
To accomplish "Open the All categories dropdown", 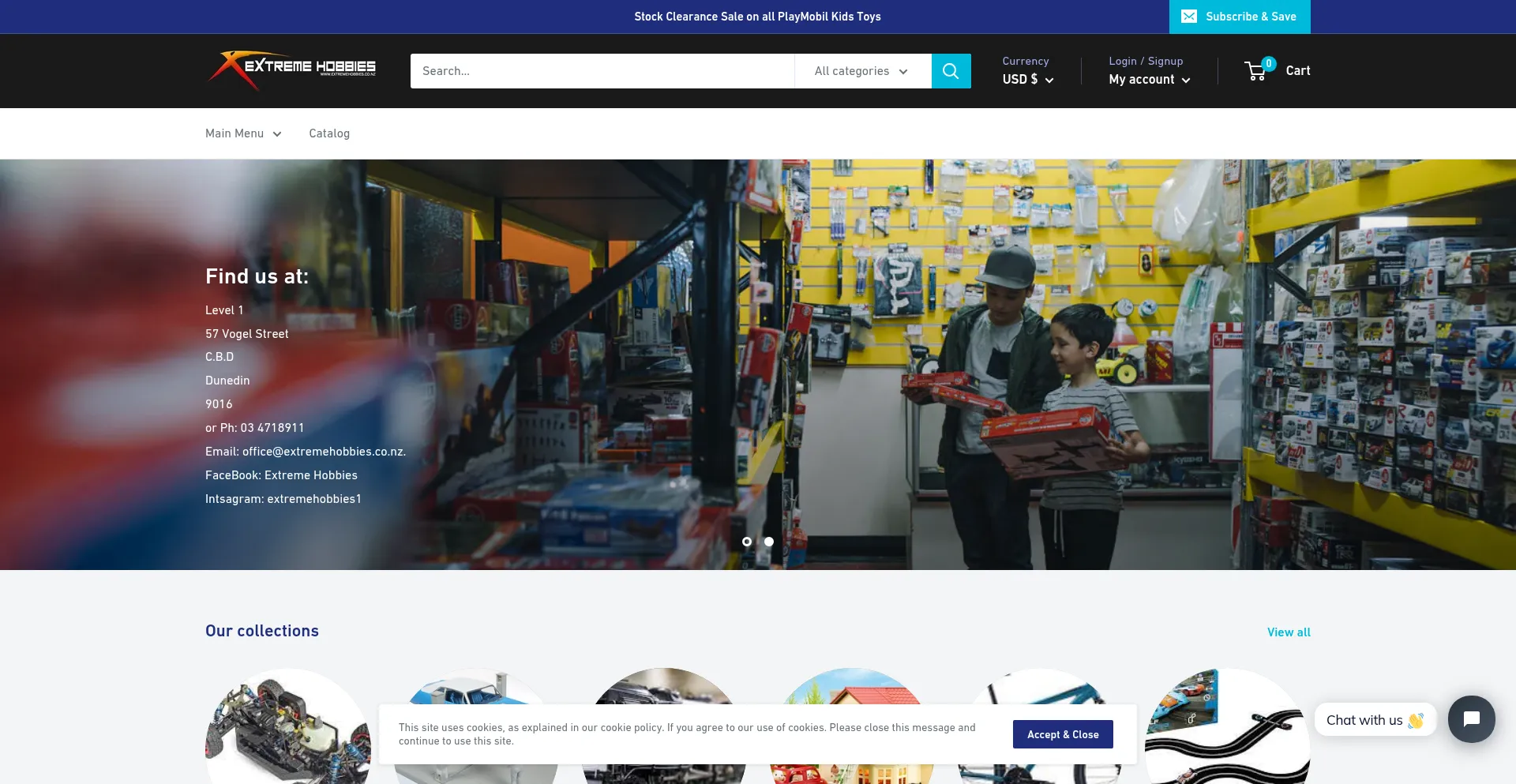I will (x=862, y=71).
